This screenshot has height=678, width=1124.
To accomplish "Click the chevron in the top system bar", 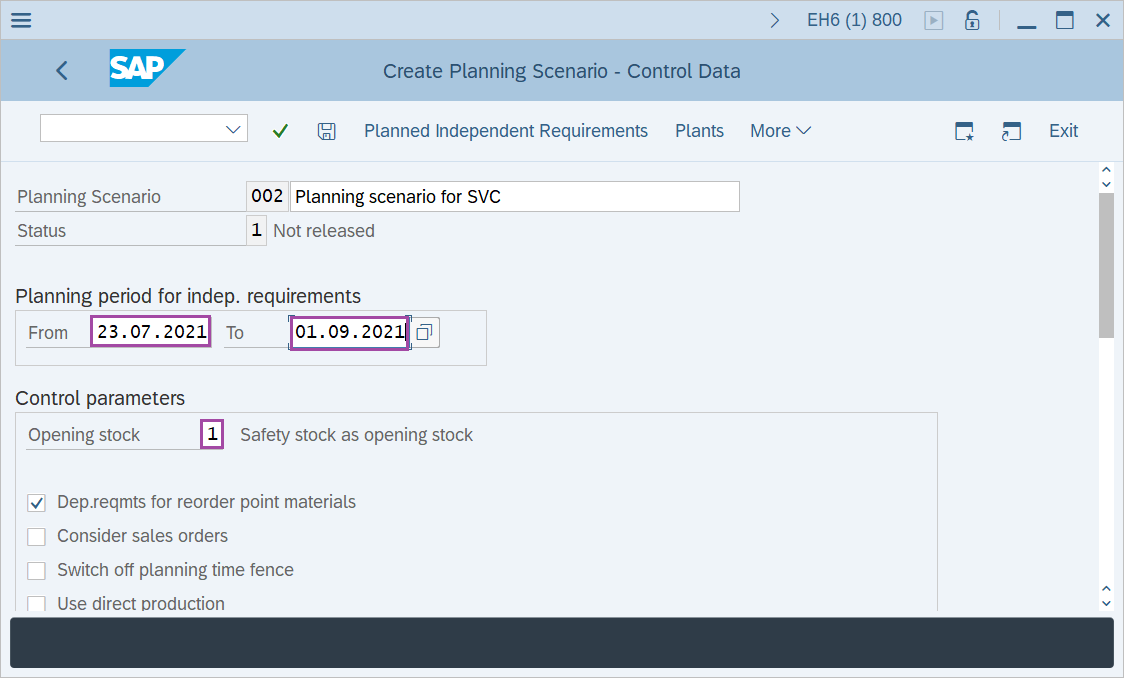I will [x=774, y=19].
